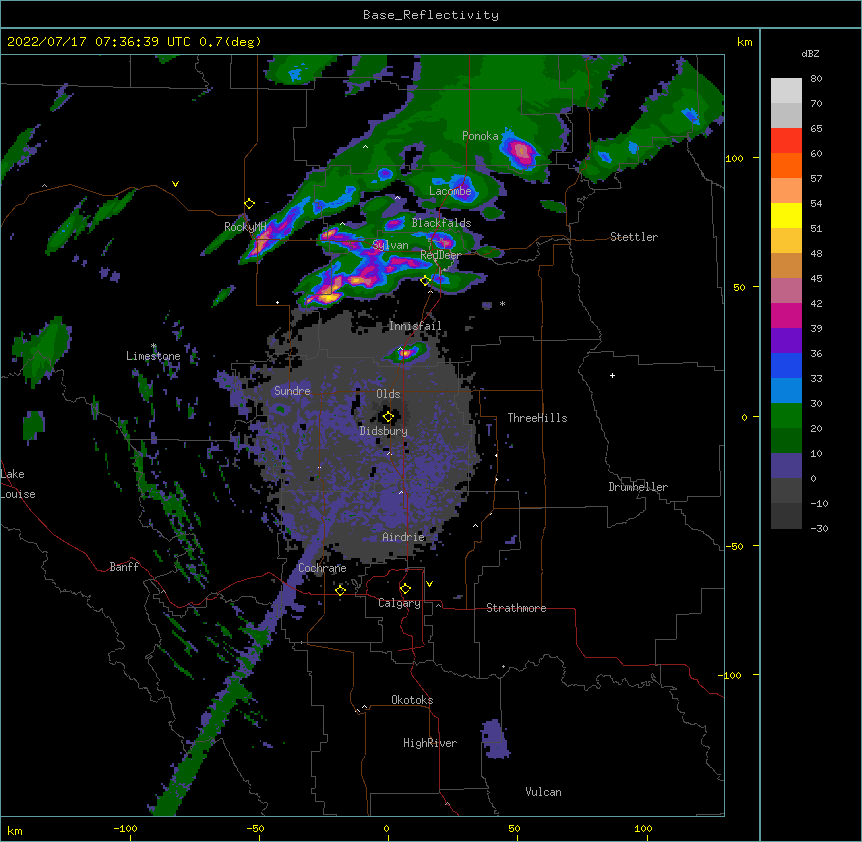Image resolution: width=862 pixels, height=842 pixels.
Task: Click the -100 tick on the horizontal axis
Action: coord(125,828)
